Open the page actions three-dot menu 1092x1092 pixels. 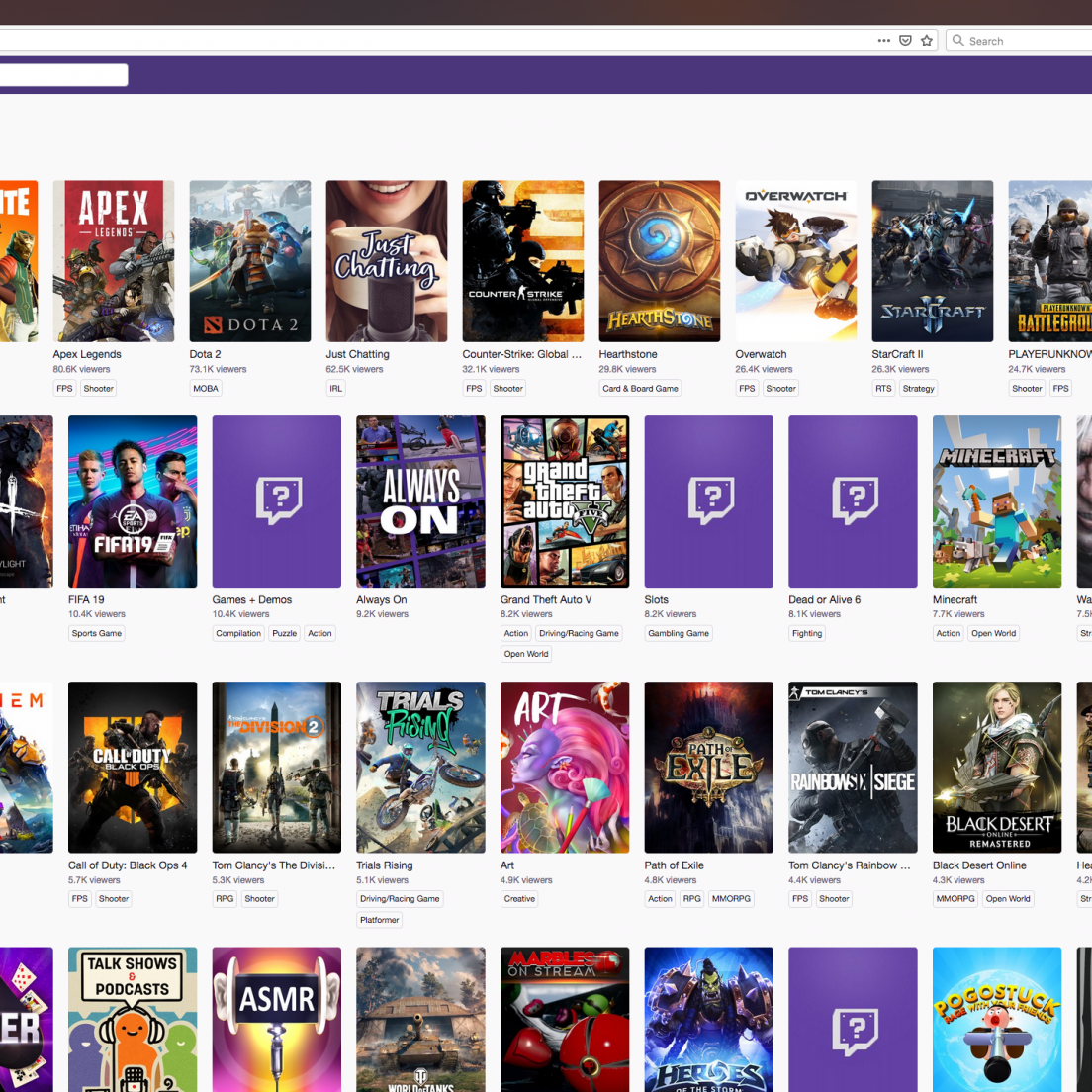coord(883,41)
